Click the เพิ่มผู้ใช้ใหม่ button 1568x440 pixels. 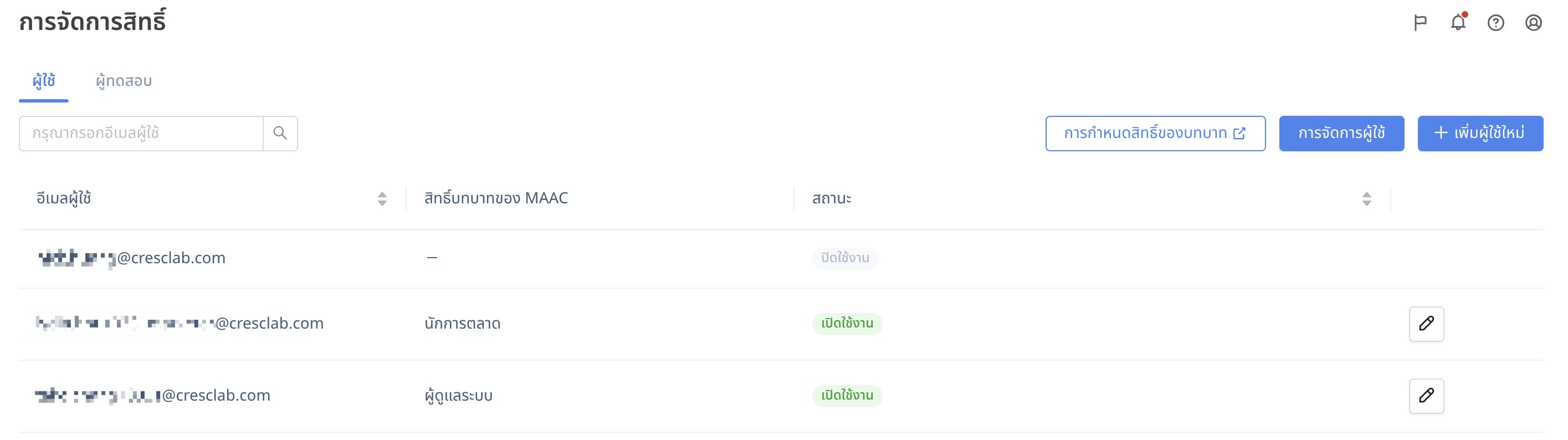(x=1480, y=134)
